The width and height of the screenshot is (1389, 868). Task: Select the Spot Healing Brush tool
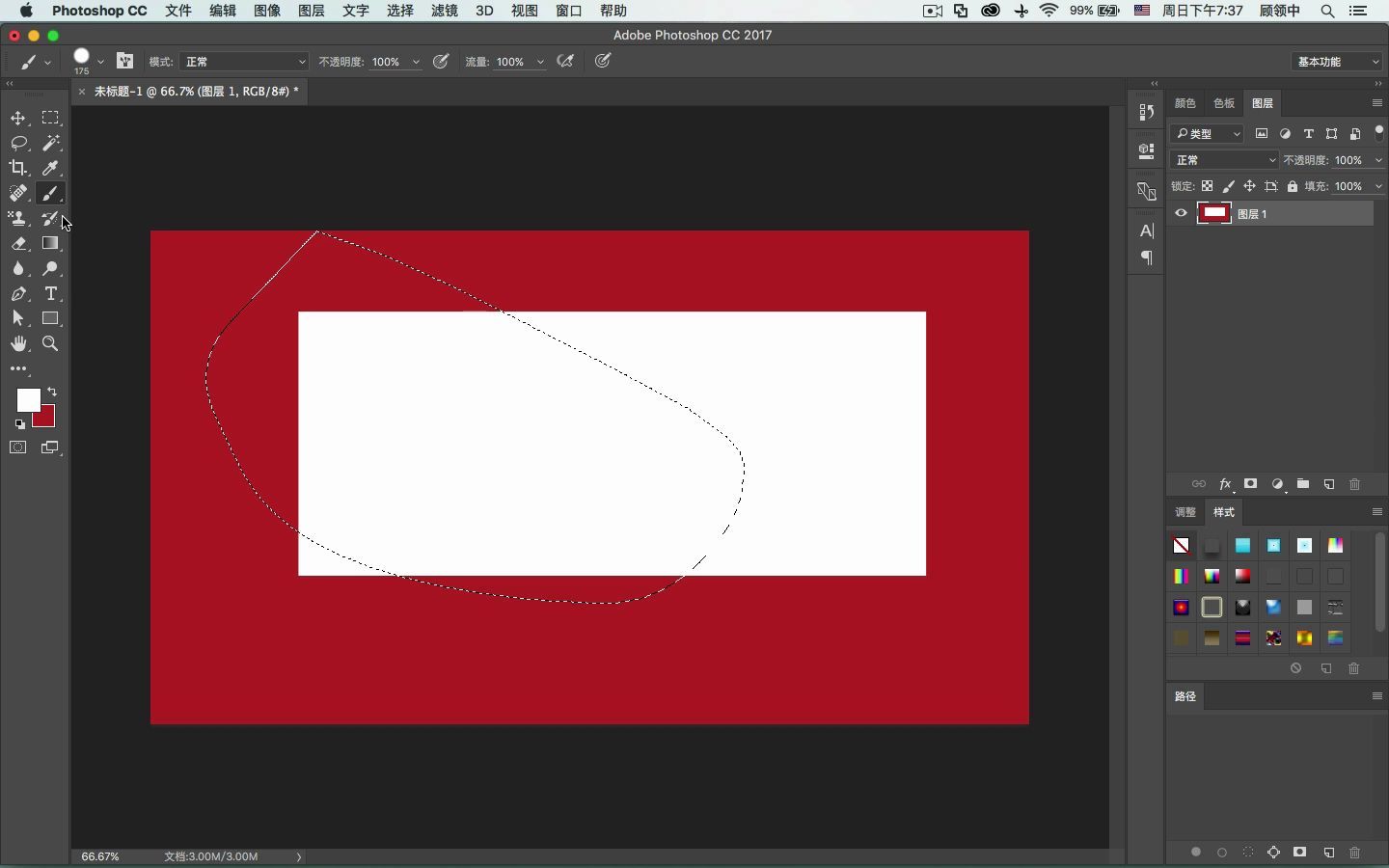pos(18,193)
